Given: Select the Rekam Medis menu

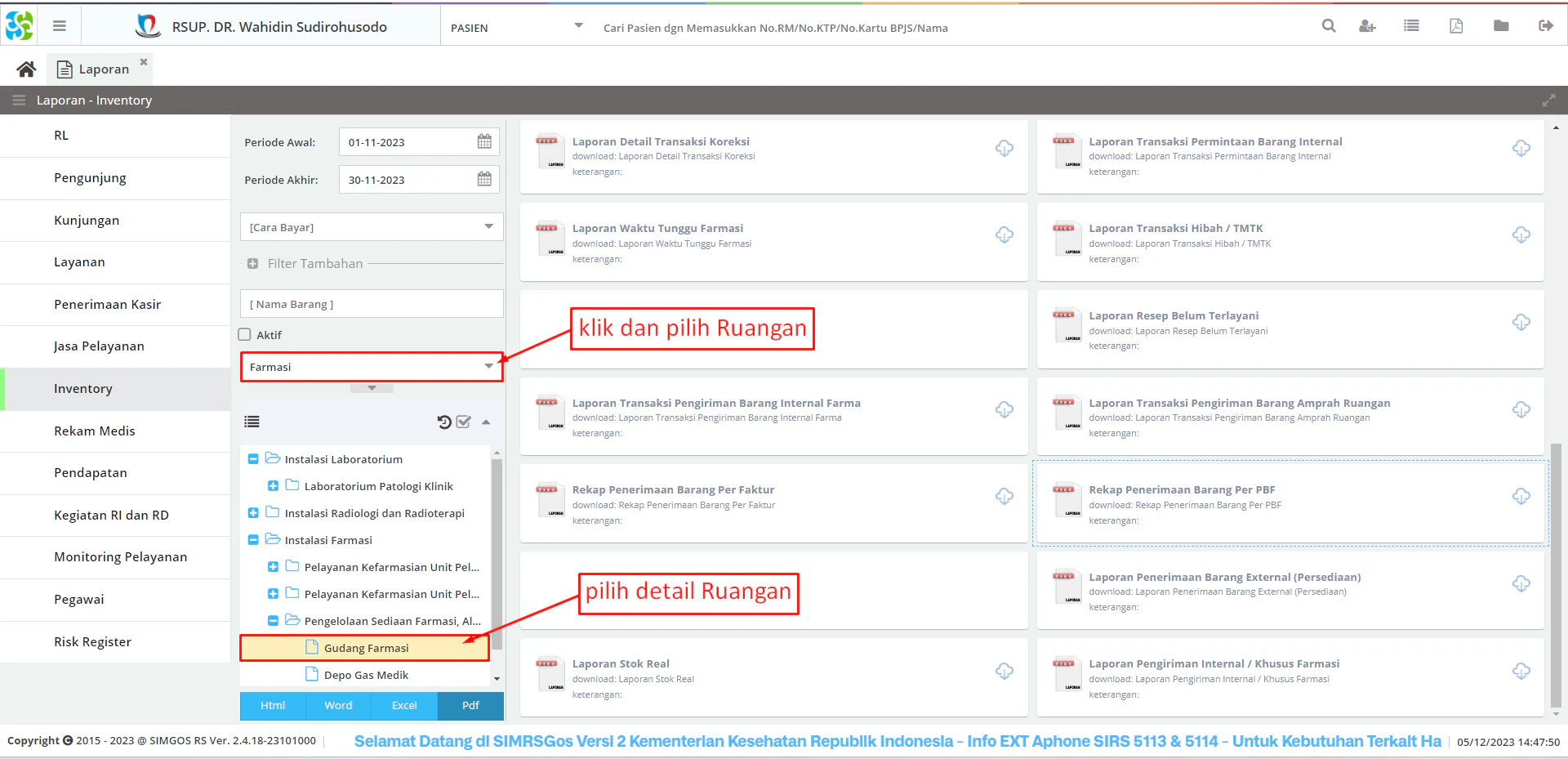Looking at the screenshot, I should coord(115,431).
